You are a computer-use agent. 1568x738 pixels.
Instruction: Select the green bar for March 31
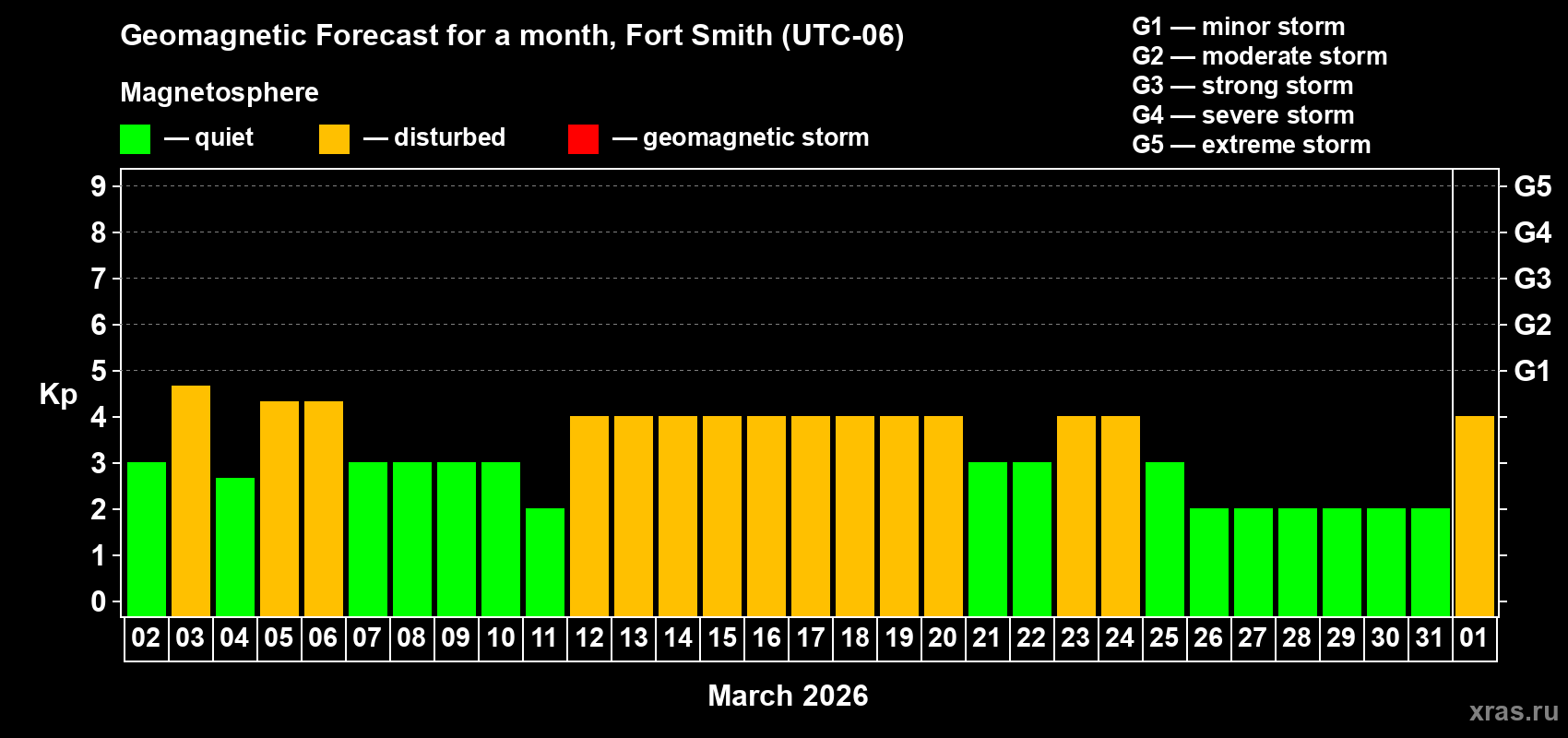[1431, 562]
